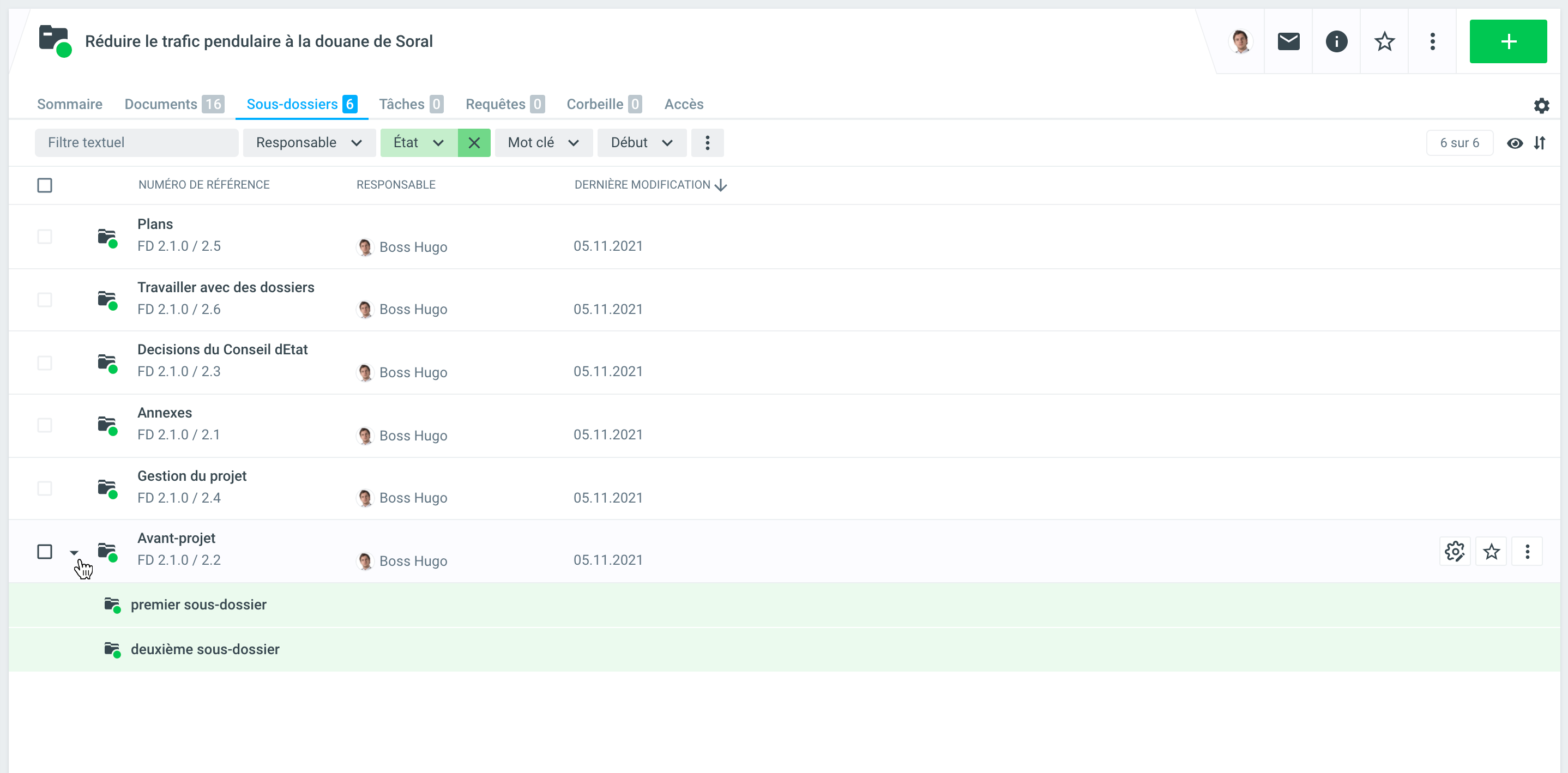Screen dimensions: 1568x773
Task: Open the tab settings gear icon
Action: 1541,106
